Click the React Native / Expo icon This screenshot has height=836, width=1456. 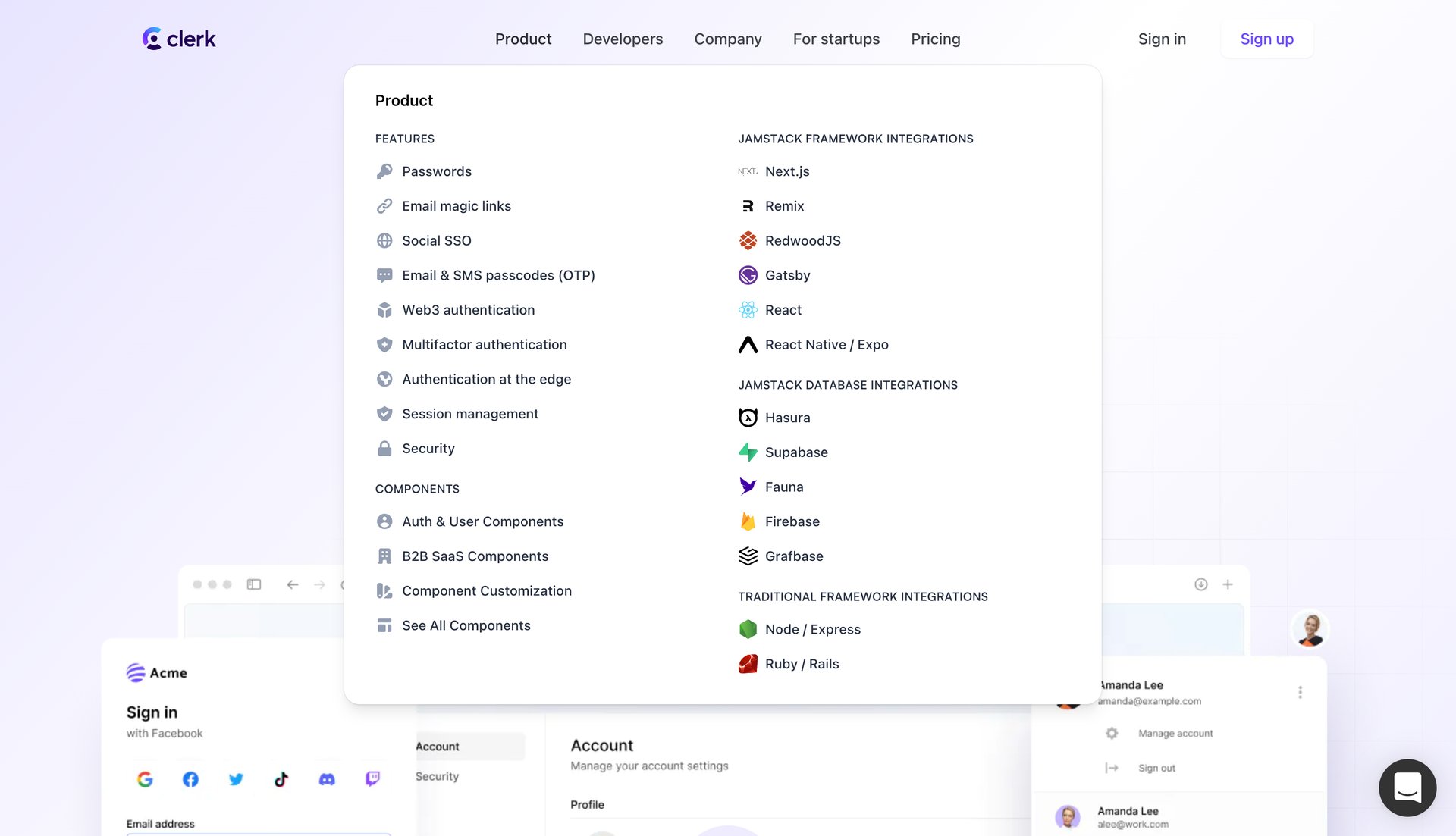point(748,344)
